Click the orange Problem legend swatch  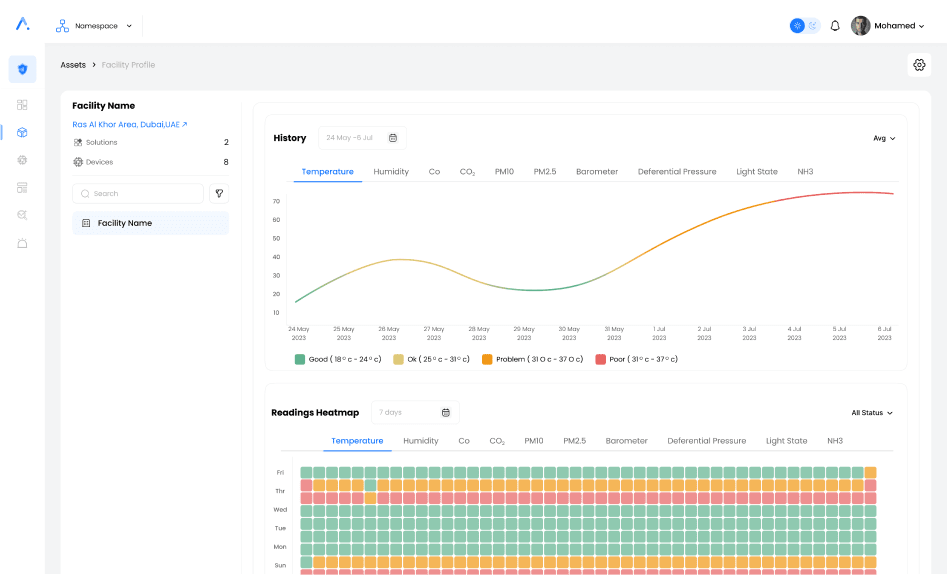487,359
